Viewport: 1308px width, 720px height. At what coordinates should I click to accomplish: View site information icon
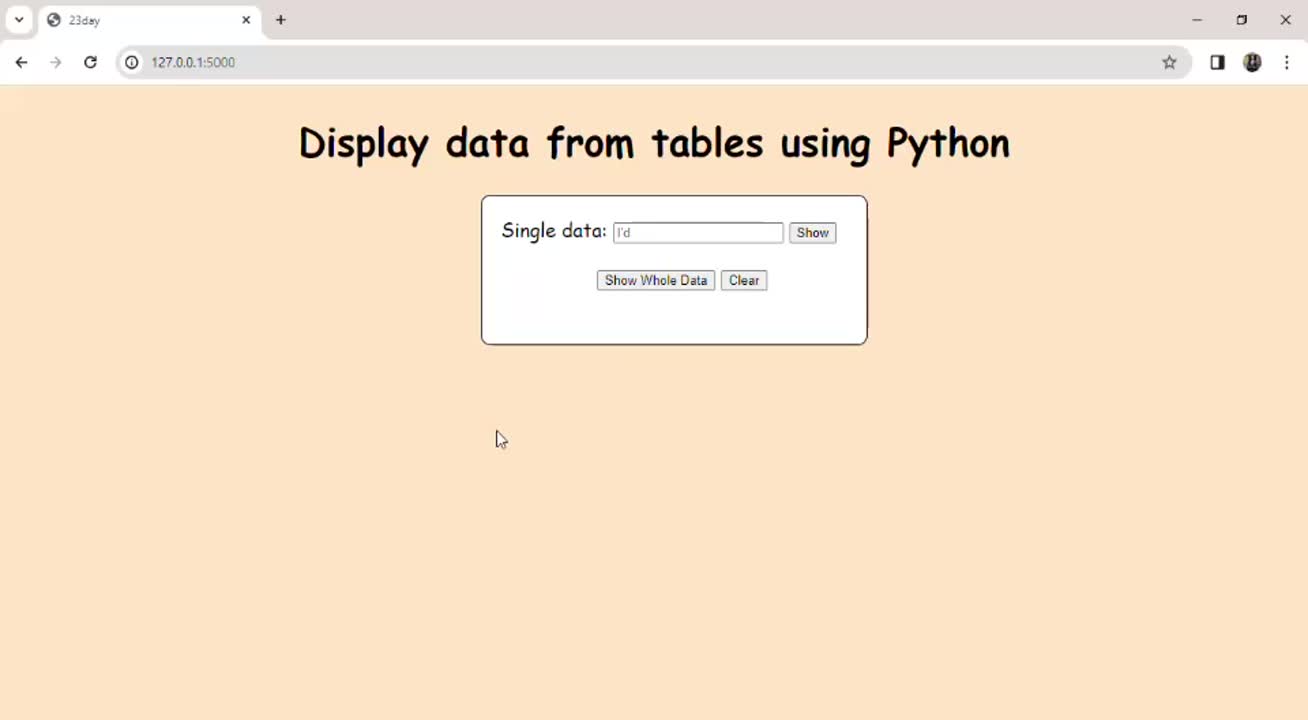tap(131, 62)
